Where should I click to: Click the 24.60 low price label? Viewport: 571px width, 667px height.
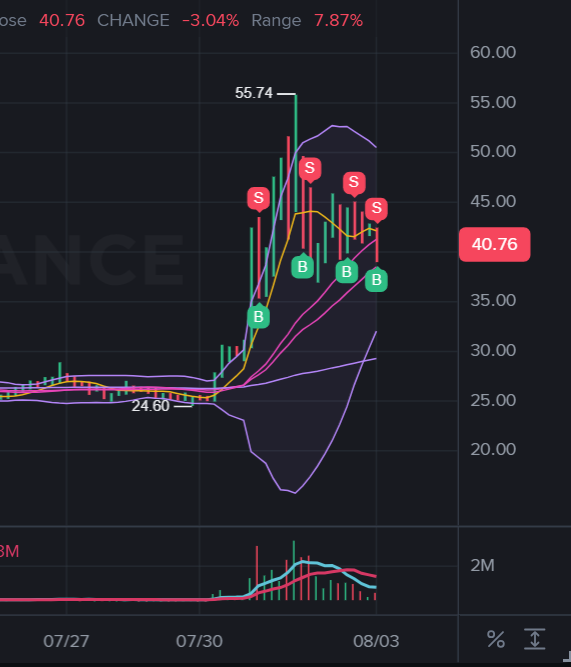(x=151, y=406)
